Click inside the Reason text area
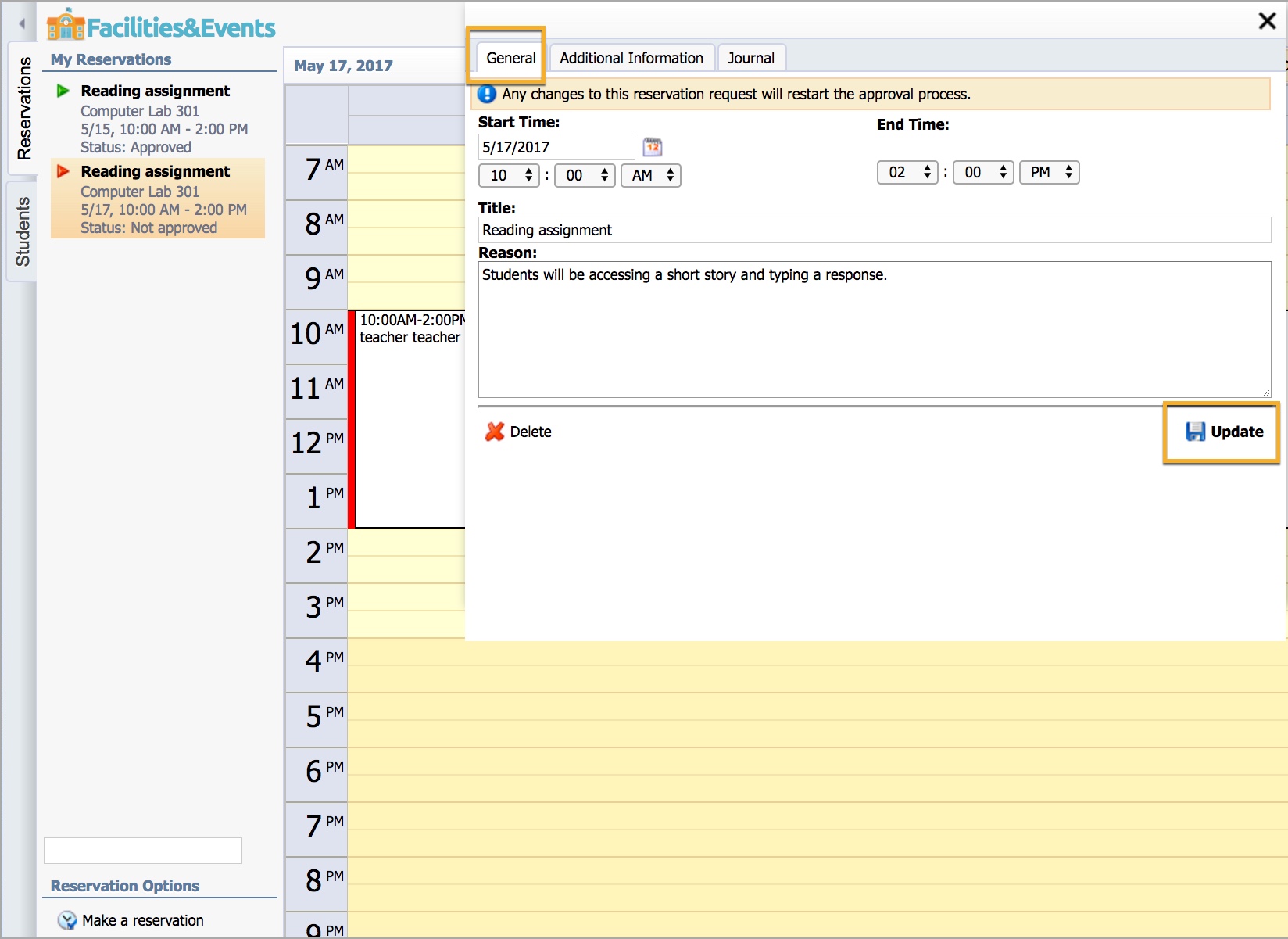Image resolution: width=1288 pixels, height=939 pixels. coord(875,329)
